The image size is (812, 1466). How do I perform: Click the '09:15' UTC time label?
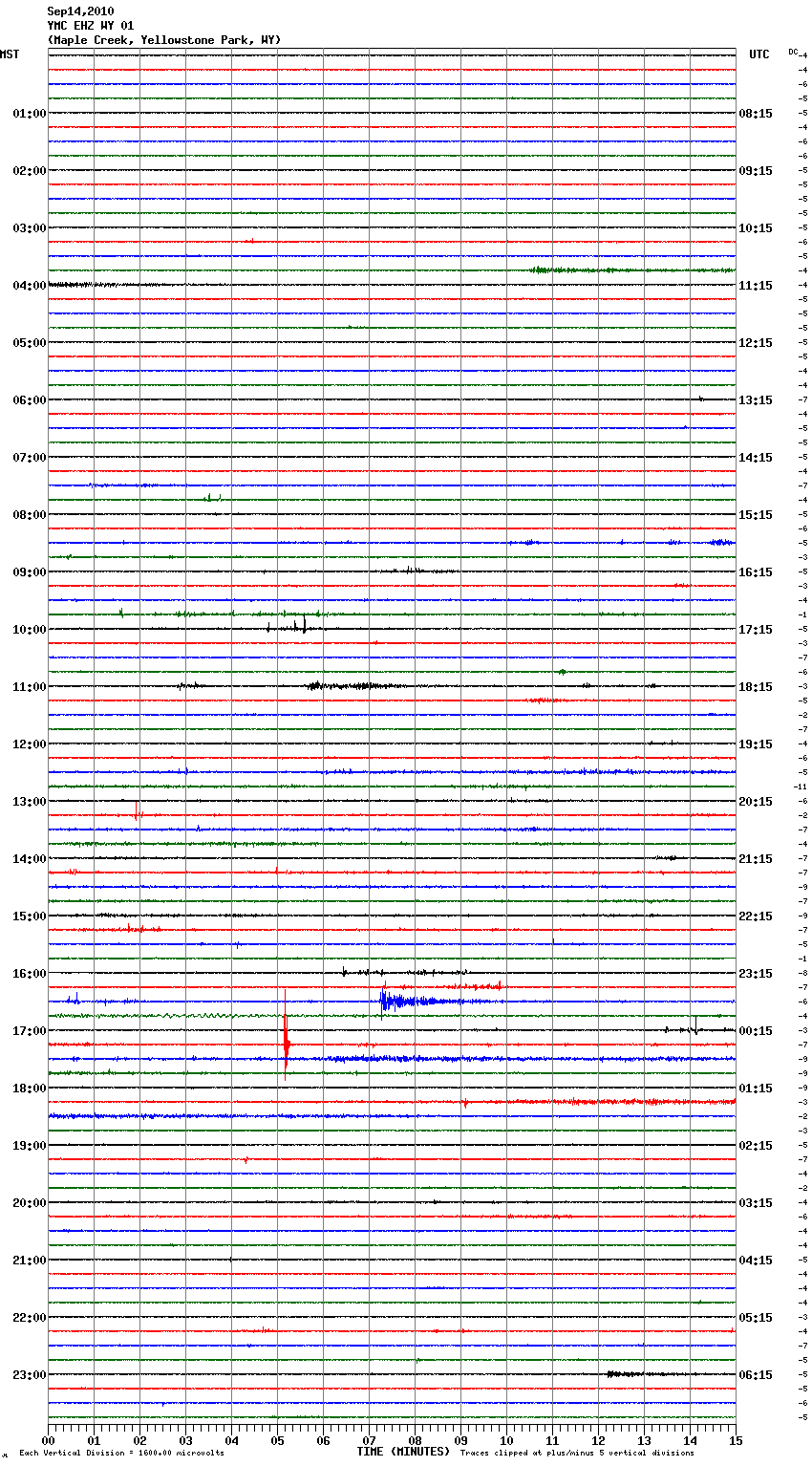(x=756, y=171)
